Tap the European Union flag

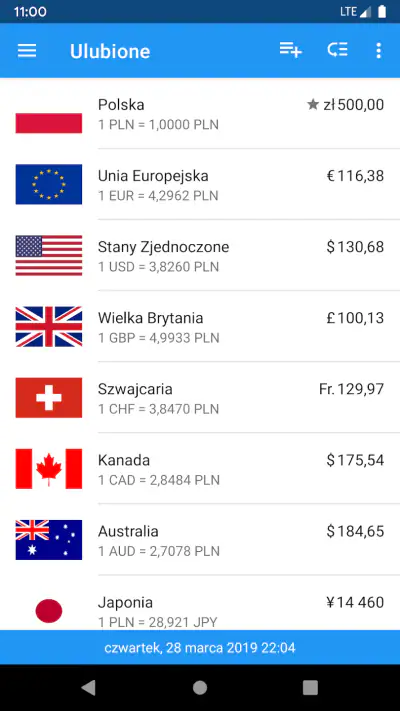coord(49,185)
